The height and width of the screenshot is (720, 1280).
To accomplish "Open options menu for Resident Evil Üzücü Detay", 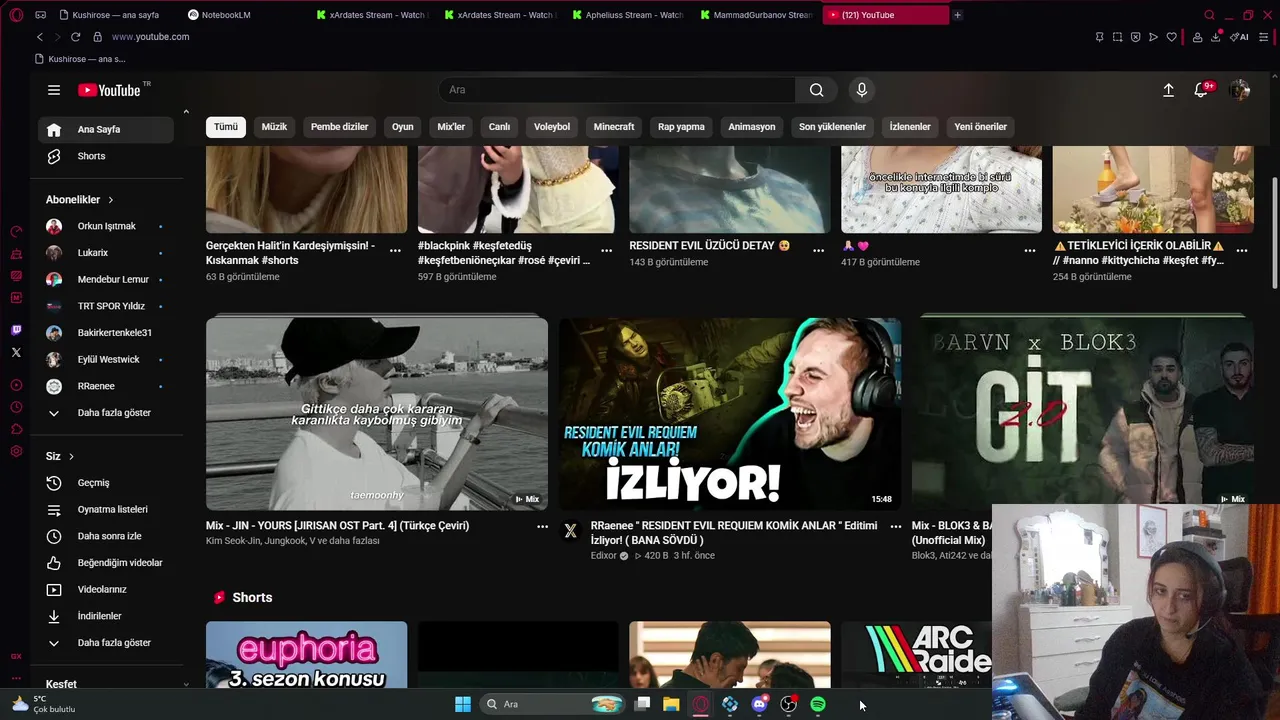I will 818,251.
